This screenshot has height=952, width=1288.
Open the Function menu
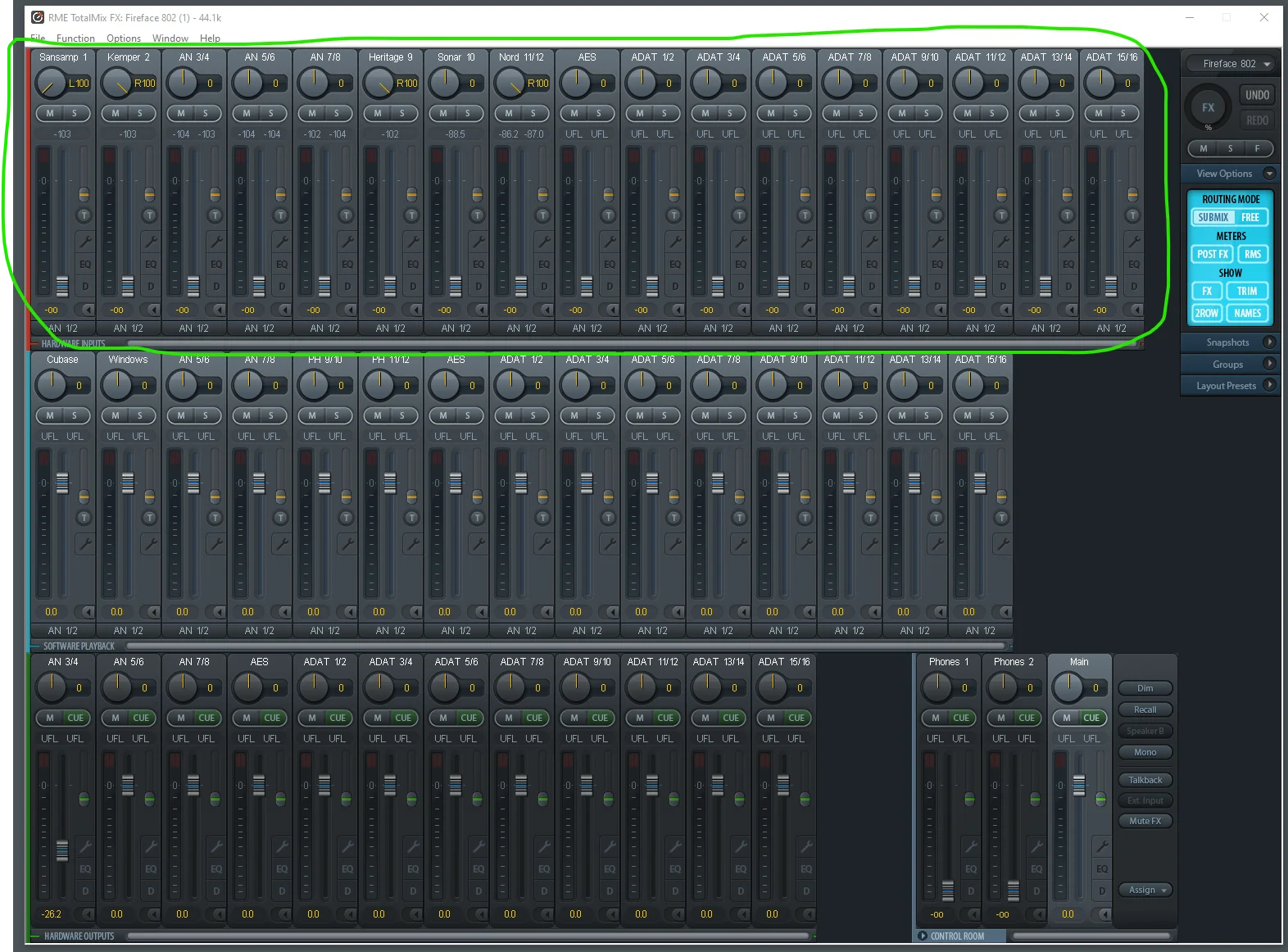75,39
